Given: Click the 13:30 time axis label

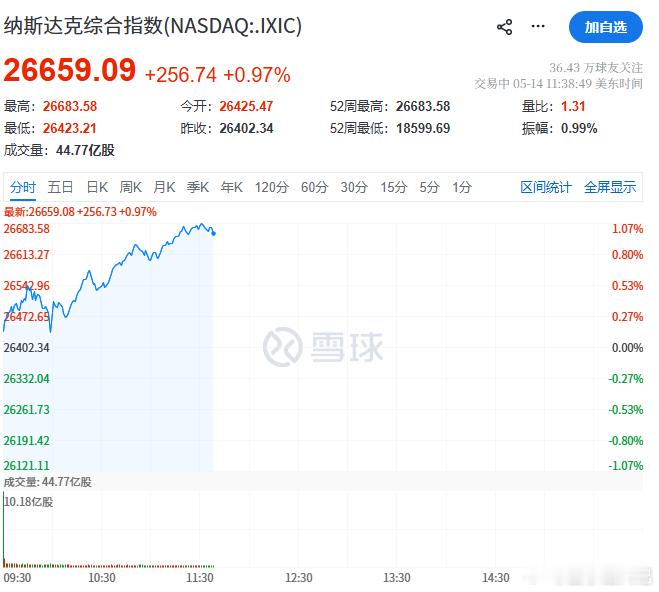Looking at the screenshot, I should (x=397, y=578).
